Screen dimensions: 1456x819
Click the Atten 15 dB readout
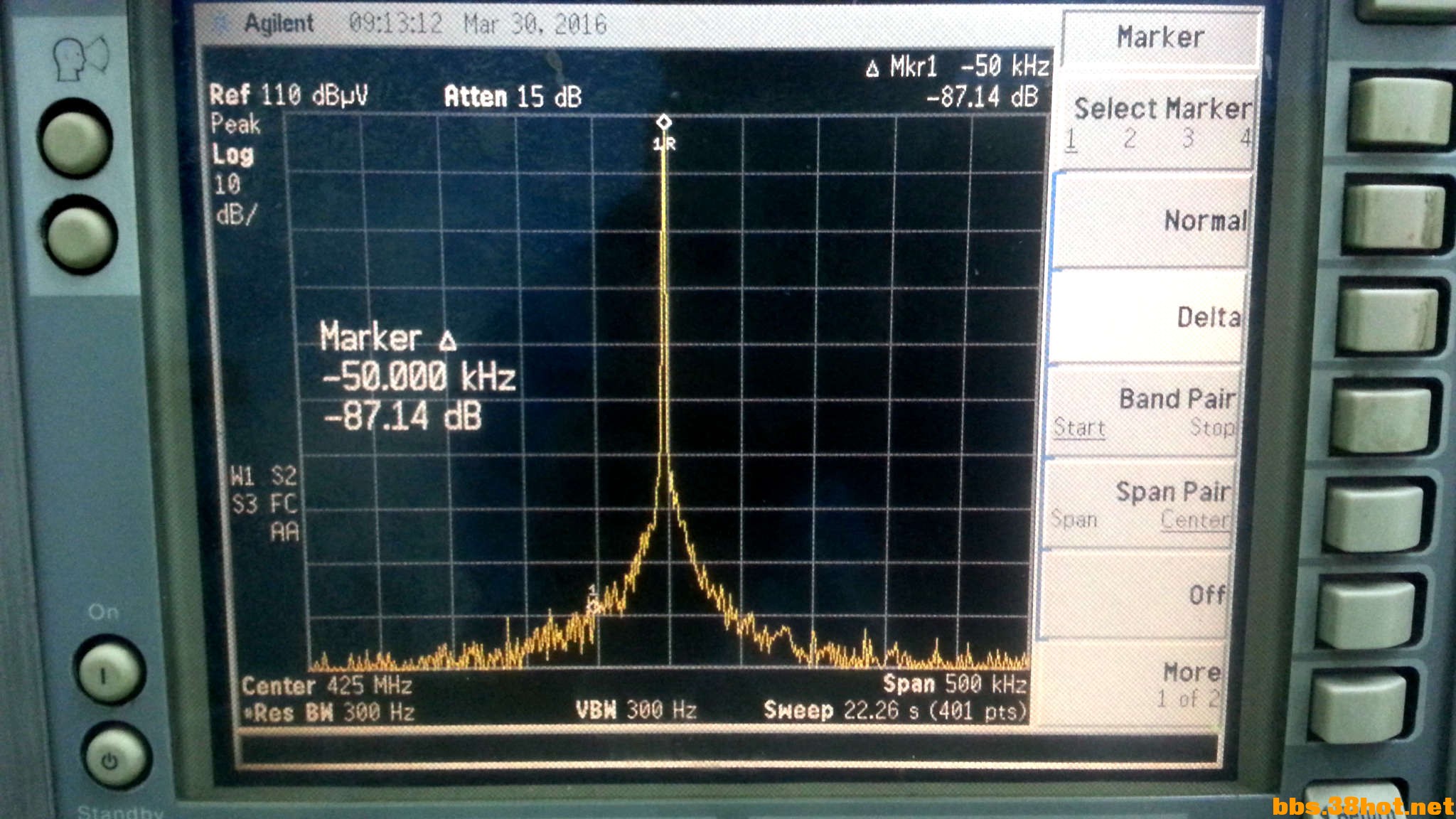tap(513, 96)
